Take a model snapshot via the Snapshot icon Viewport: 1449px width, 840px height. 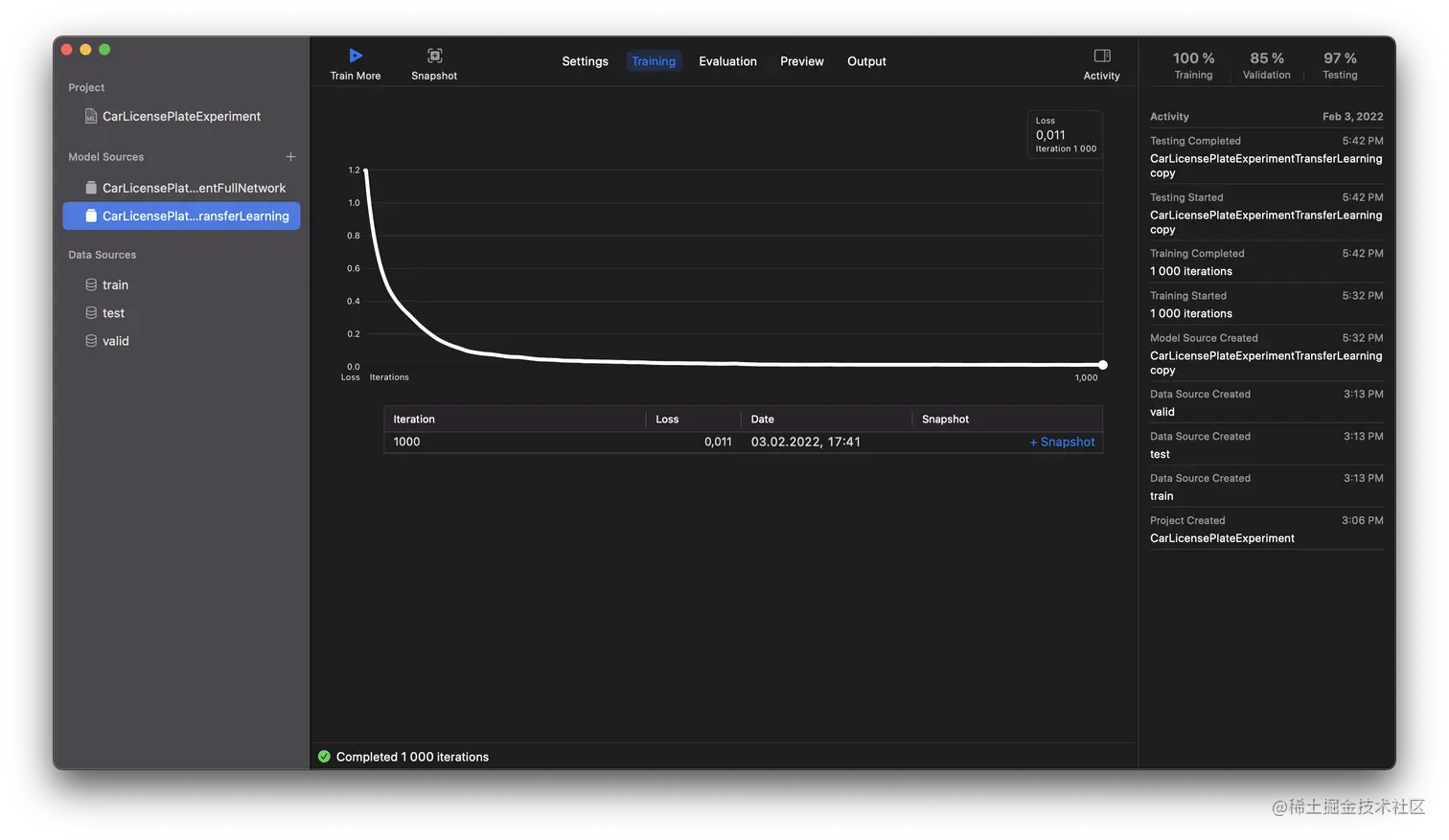pyautogui.click(x=434, y=55)
